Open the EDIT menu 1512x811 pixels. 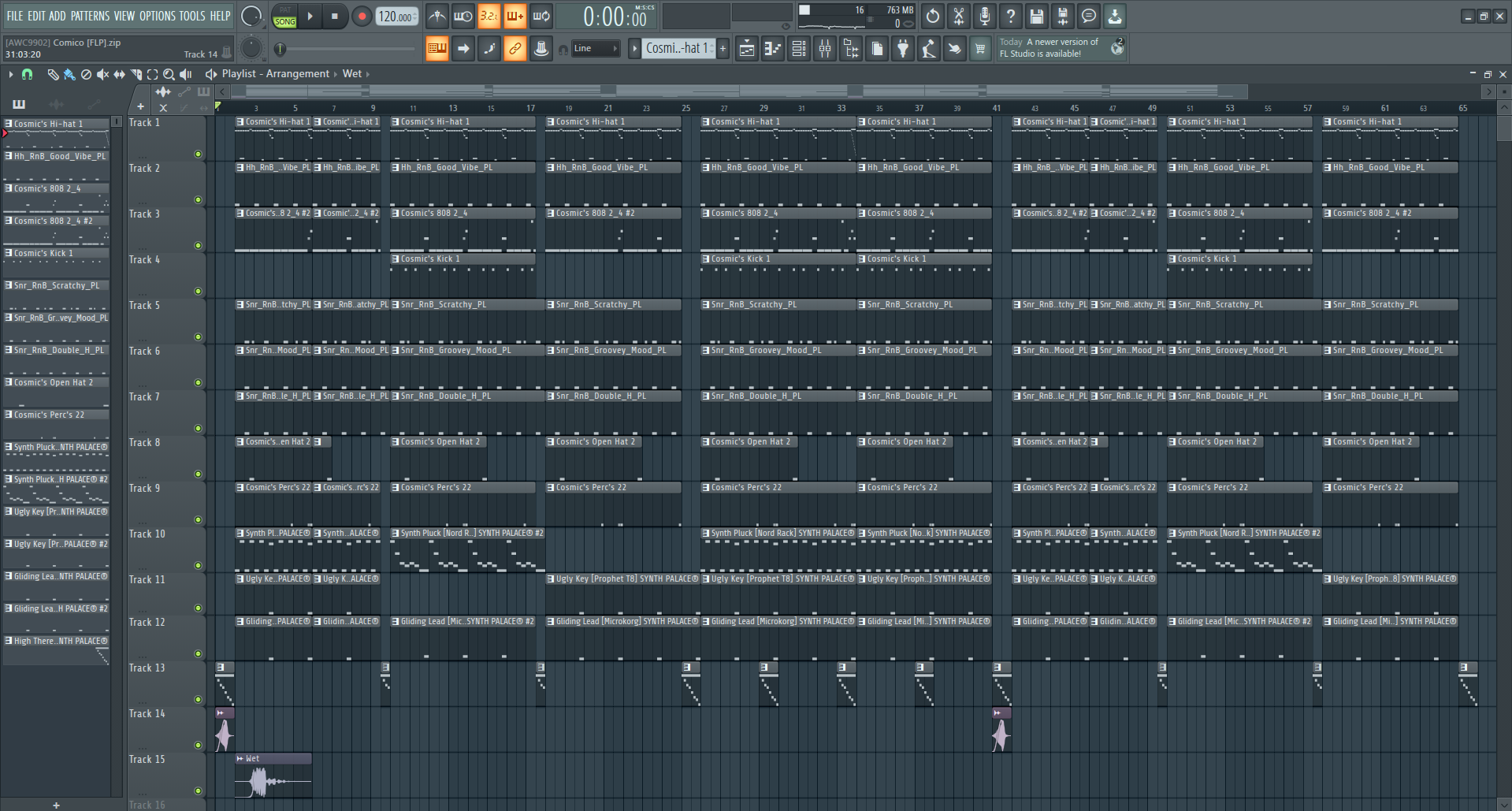[36, 16]
